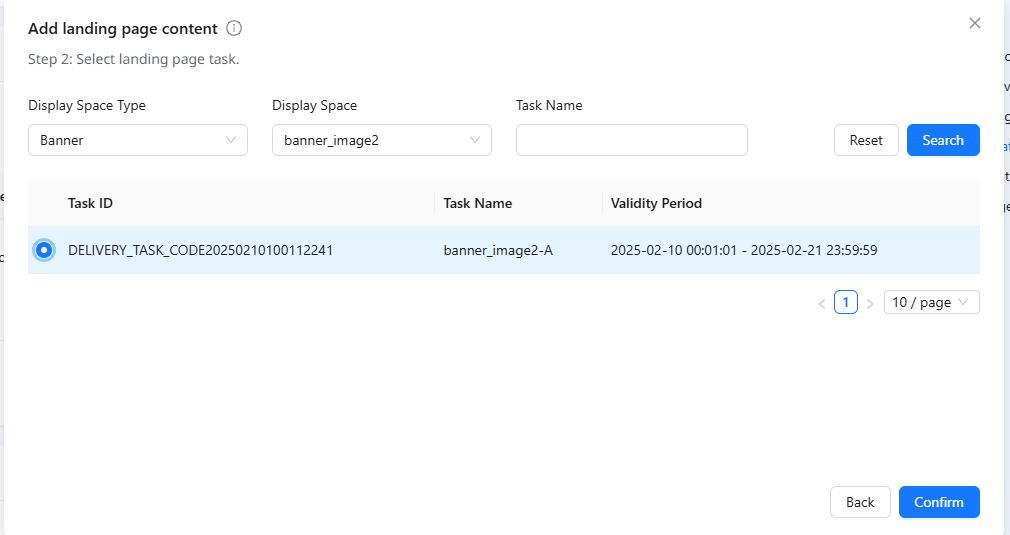Click the validity period date range cell
This screenshot has height=535, width=1010.
pos(744,250)
